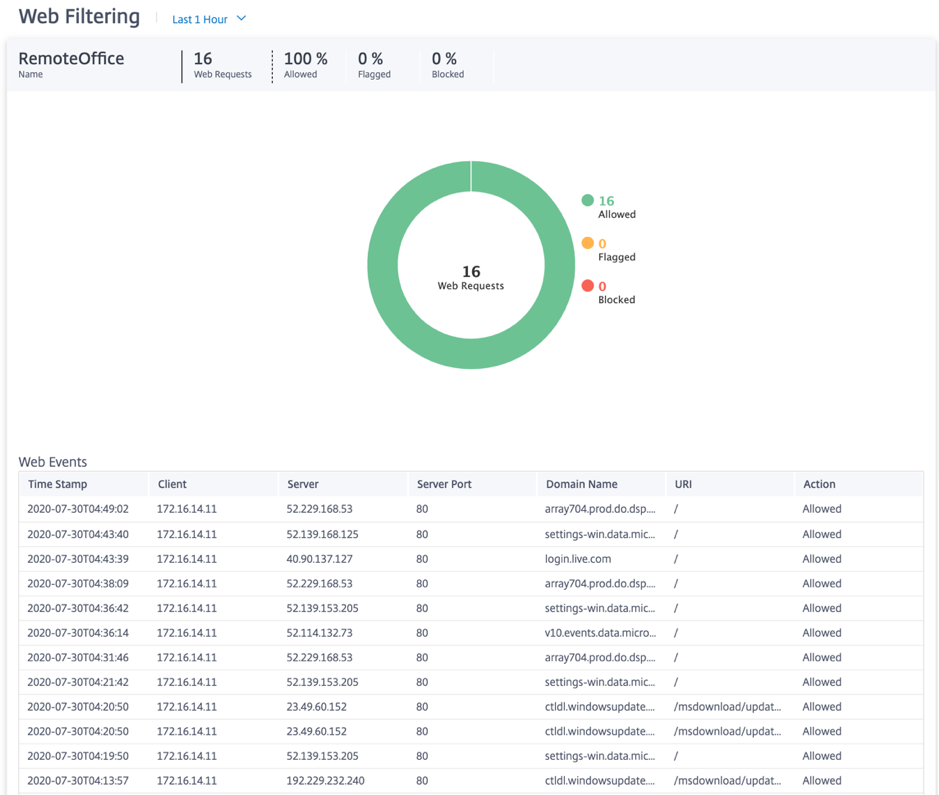Click the RemoteOffice site name
Screen dimensions: 939x795
click(x=71, y=59)
